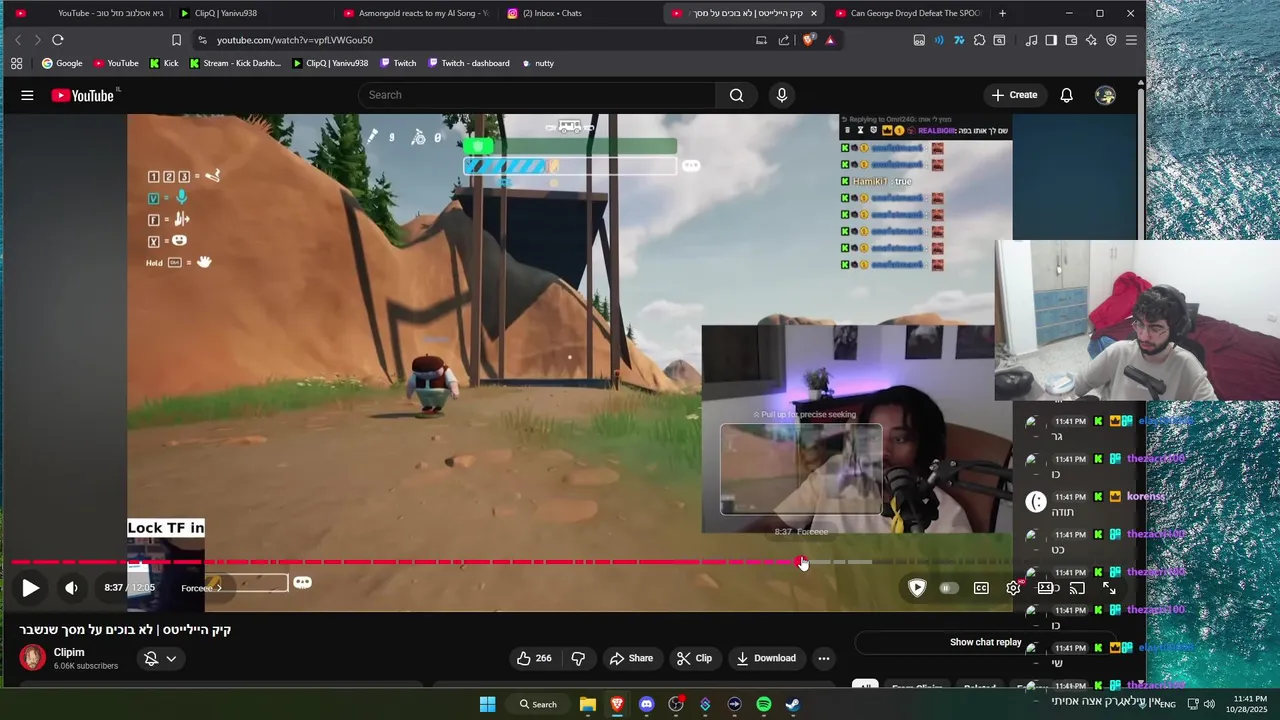Image resolution: width=1280 pixels, height=720 pixels.
Task: Open Steam from taskbar
Action: (793, 704)
